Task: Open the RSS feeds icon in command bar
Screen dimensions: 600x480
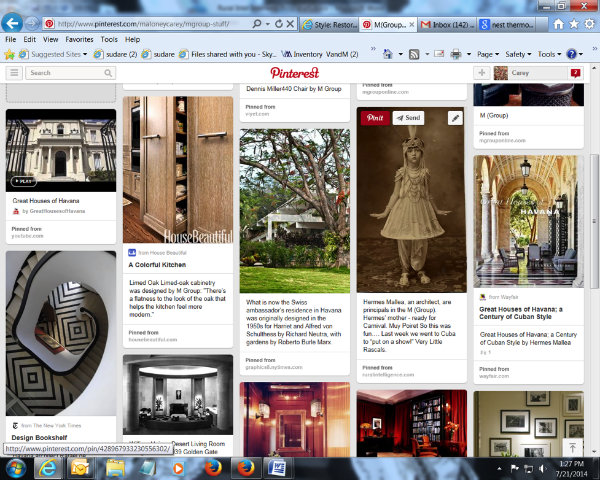Action: pyautogui.click(x=414, y=54)
